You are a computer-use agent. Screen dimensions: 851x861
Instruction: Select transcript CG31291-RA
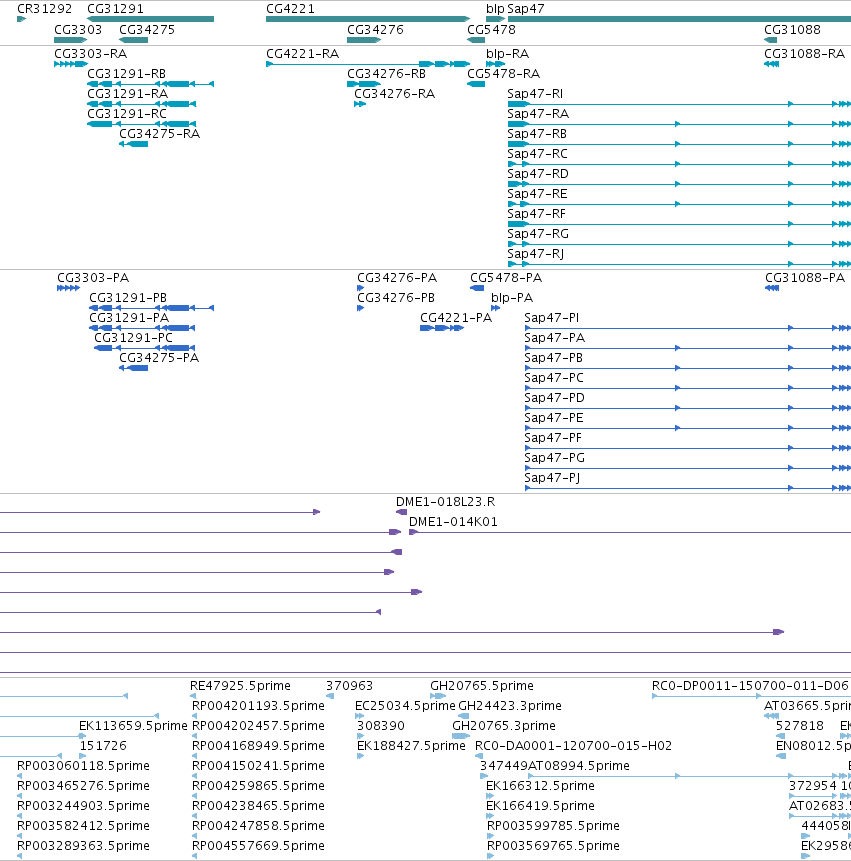click(128, 94)
